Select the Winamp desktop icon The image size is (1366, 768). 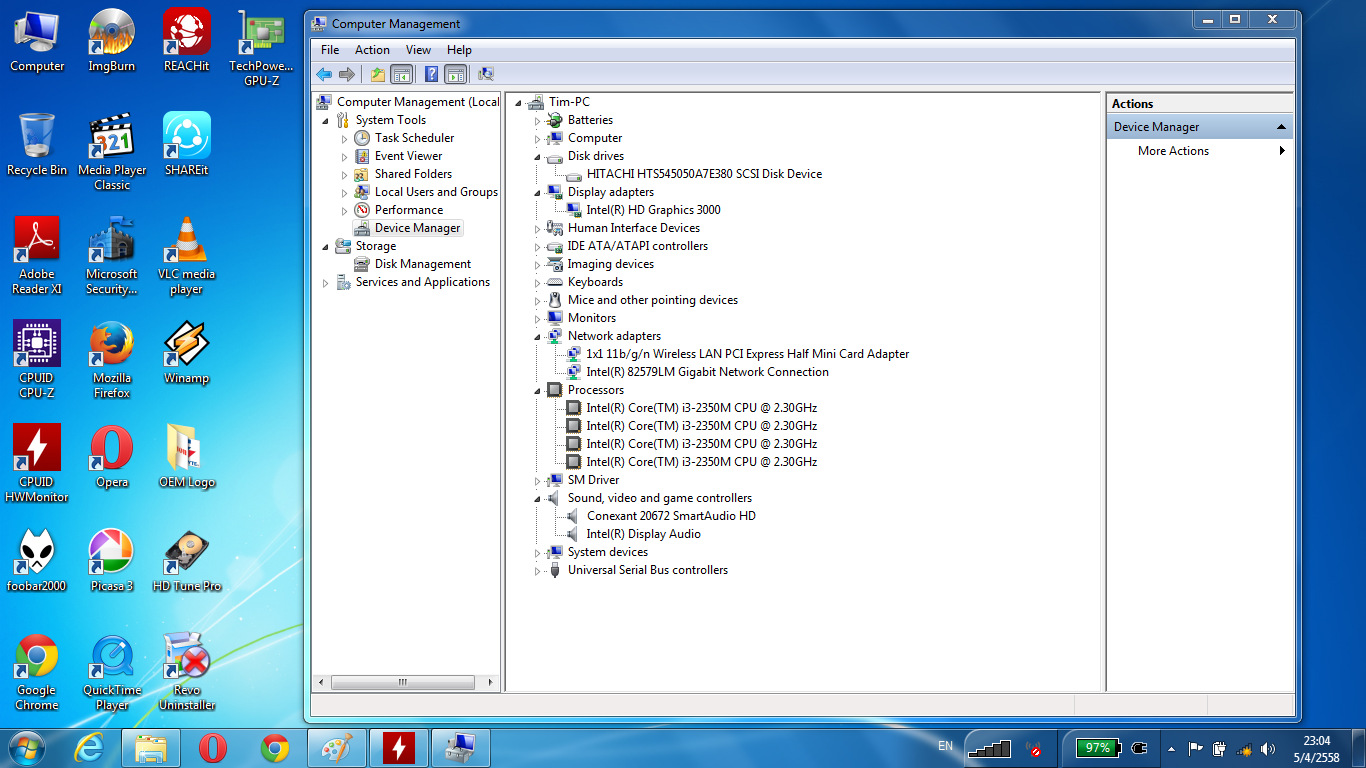click(186, 354)
